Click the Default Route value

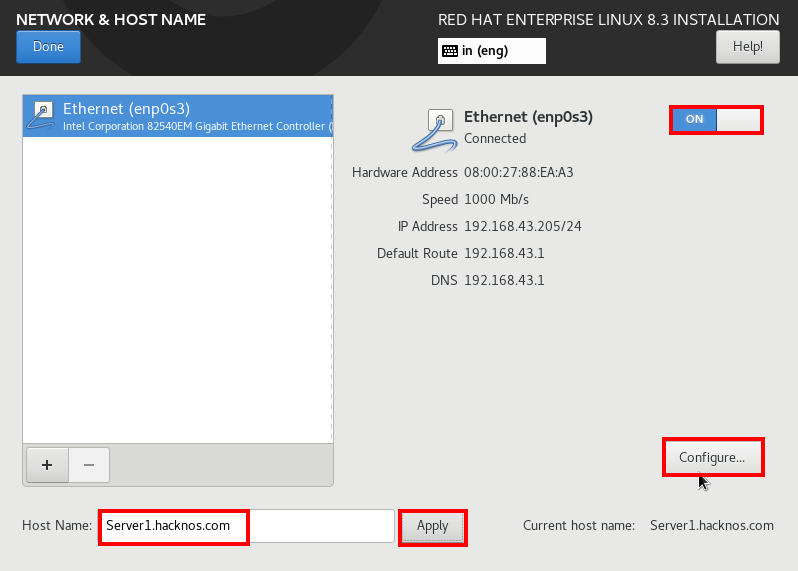tap(504, 253)
